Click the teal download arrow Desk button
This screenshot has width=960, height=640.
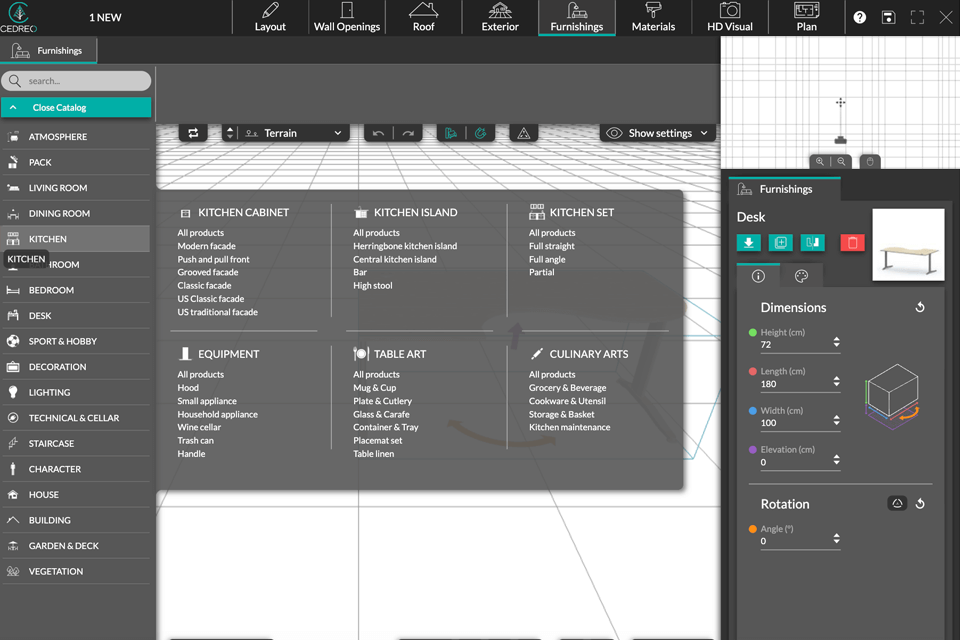tap(749, 243)
